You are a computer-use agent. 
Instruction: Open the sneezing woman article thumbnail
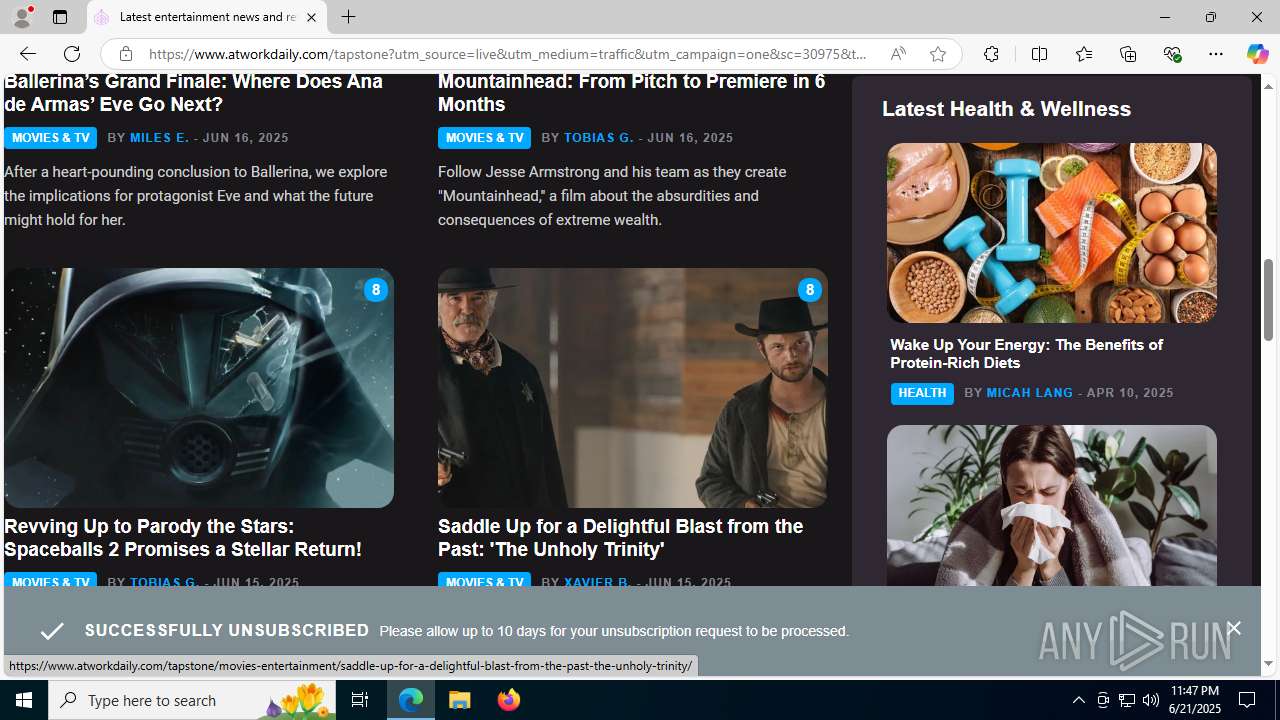(x=1051, y=505)
